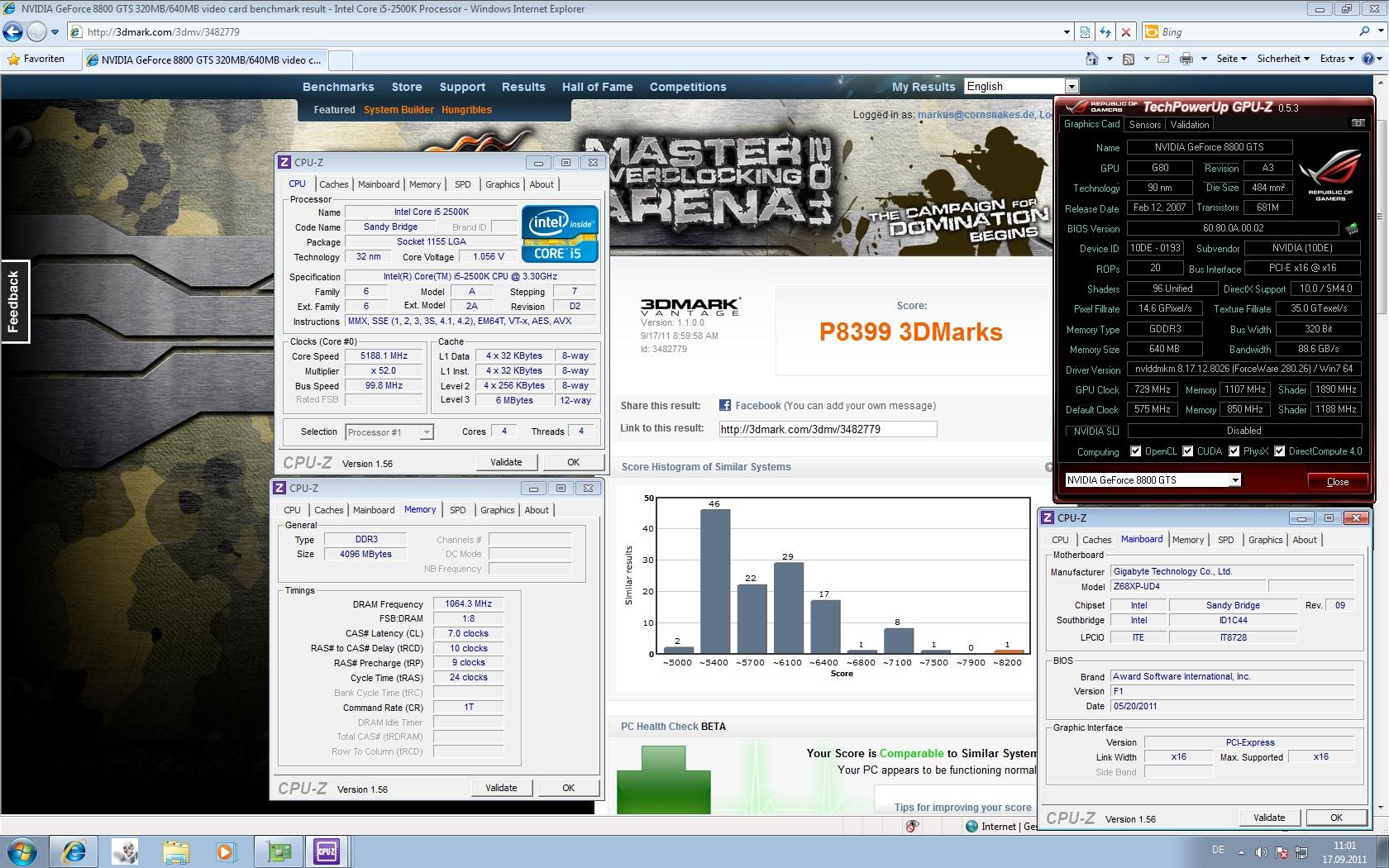Click the Print icon in command bar
Viewport: 1389px width, 868px height.
tap(1186, 59)
